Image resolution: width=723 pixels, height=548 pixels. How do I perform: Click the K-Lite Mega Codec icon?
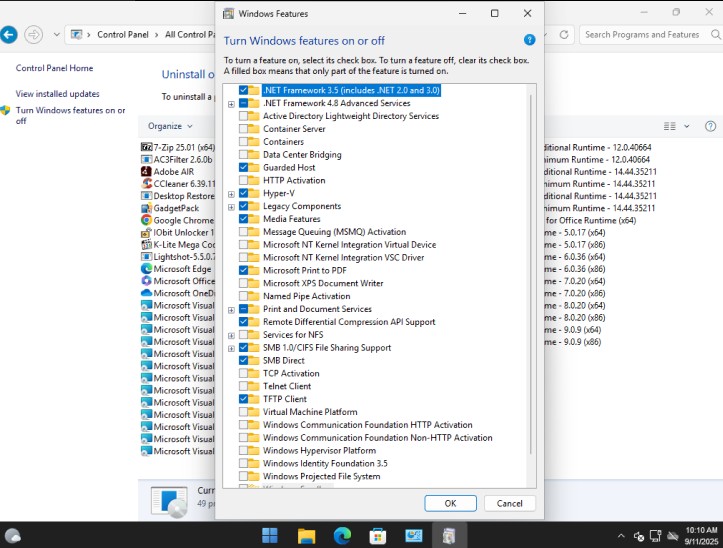pyautogui.click(x=146, y=244)
